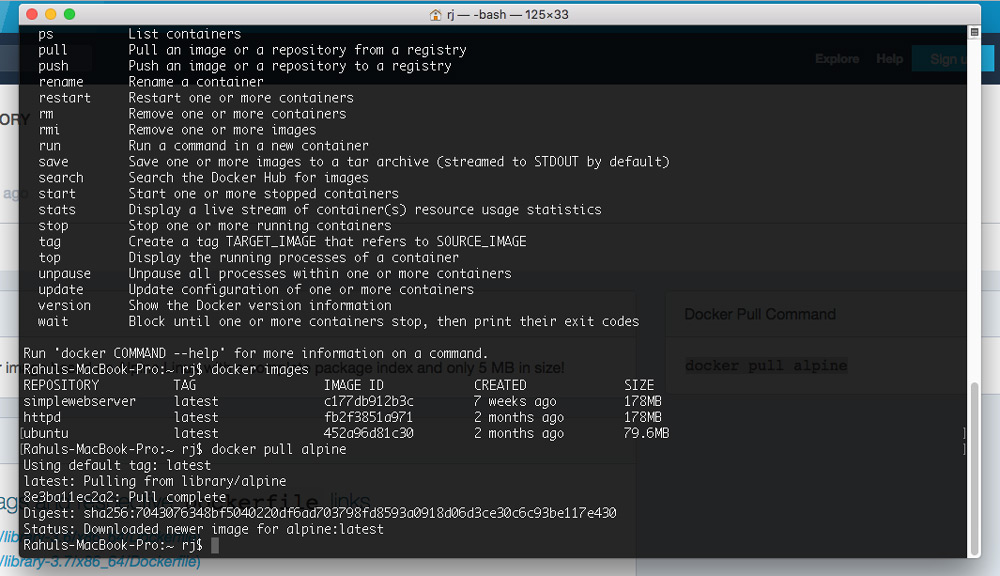Image resolution: width=1000 pixels, height=576 pixels.
Task: Click 'Using default tag: latest' line
Action: [117, 465]
